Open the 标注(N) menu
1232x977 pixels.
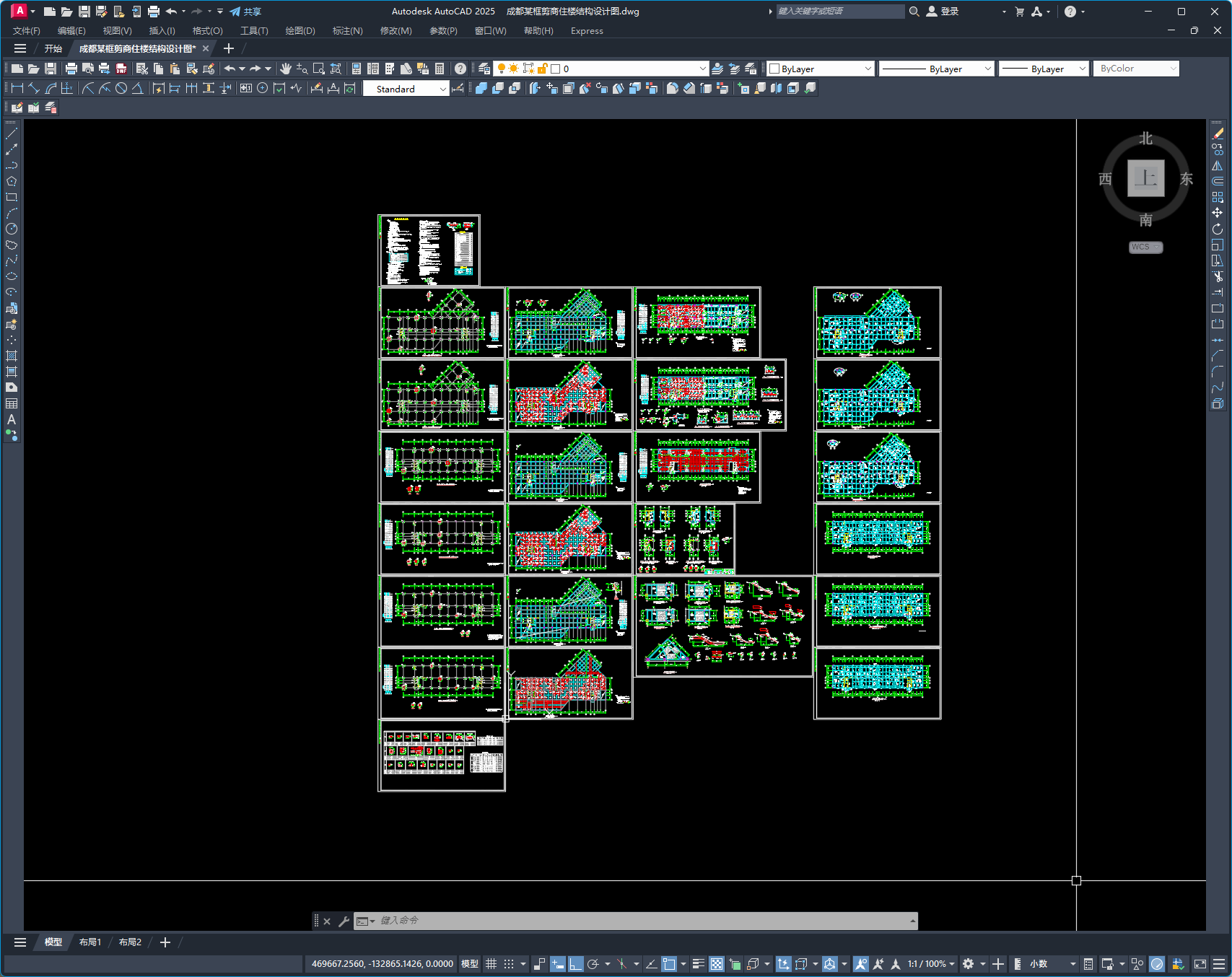pyautogui.click(x=347, y=31)
